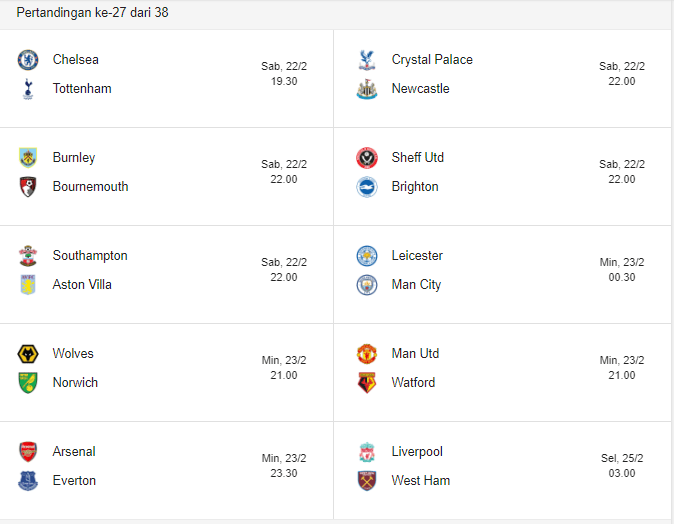
Task: Open the West Ham team name
Action: pos(421,480)
